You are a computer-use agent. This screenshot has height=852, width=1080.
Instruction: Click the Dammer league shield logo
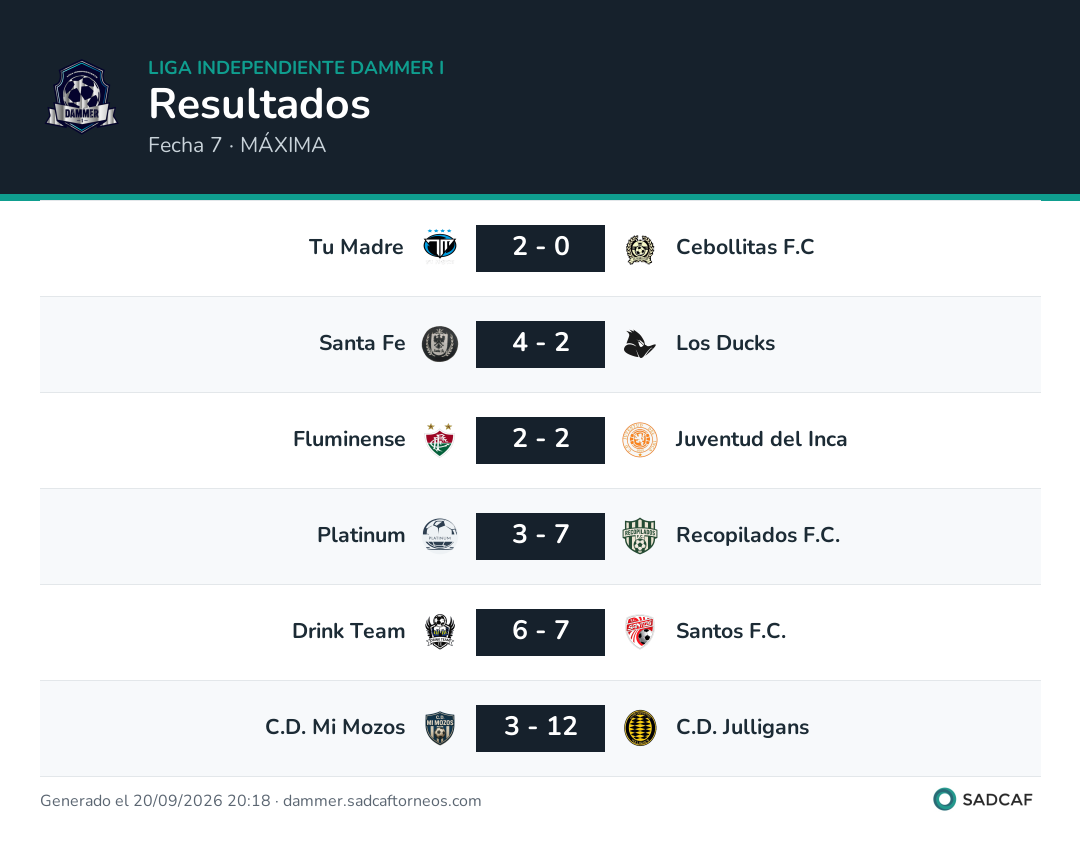pyautogui.click(x=82, y=96)
